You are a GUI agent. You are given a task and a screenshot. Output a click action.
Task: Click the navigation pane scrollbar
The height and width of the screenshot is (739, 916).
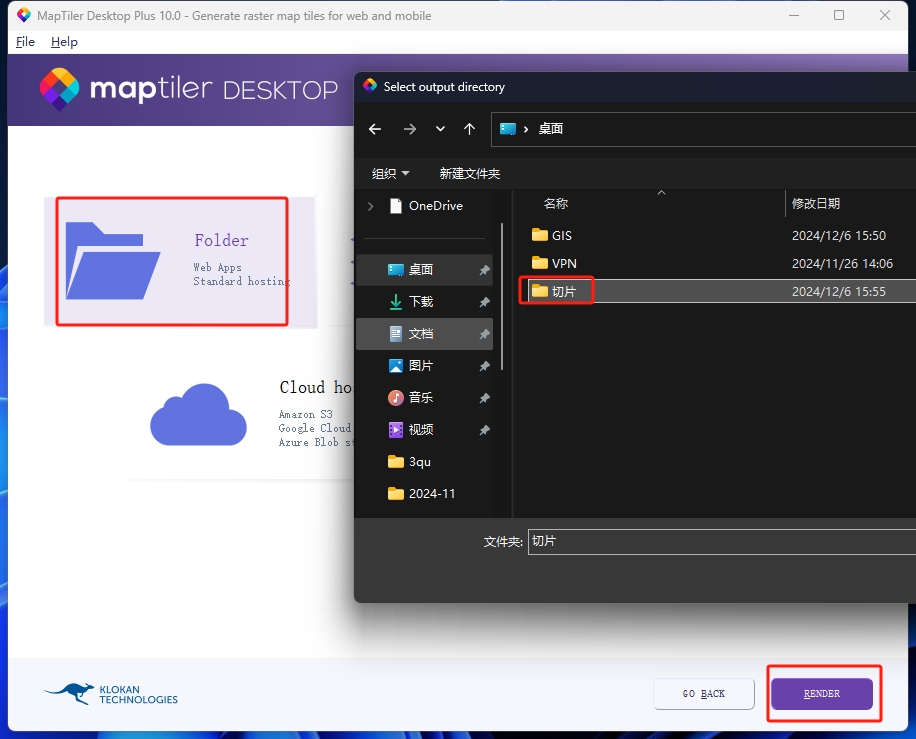click(502, 297)
